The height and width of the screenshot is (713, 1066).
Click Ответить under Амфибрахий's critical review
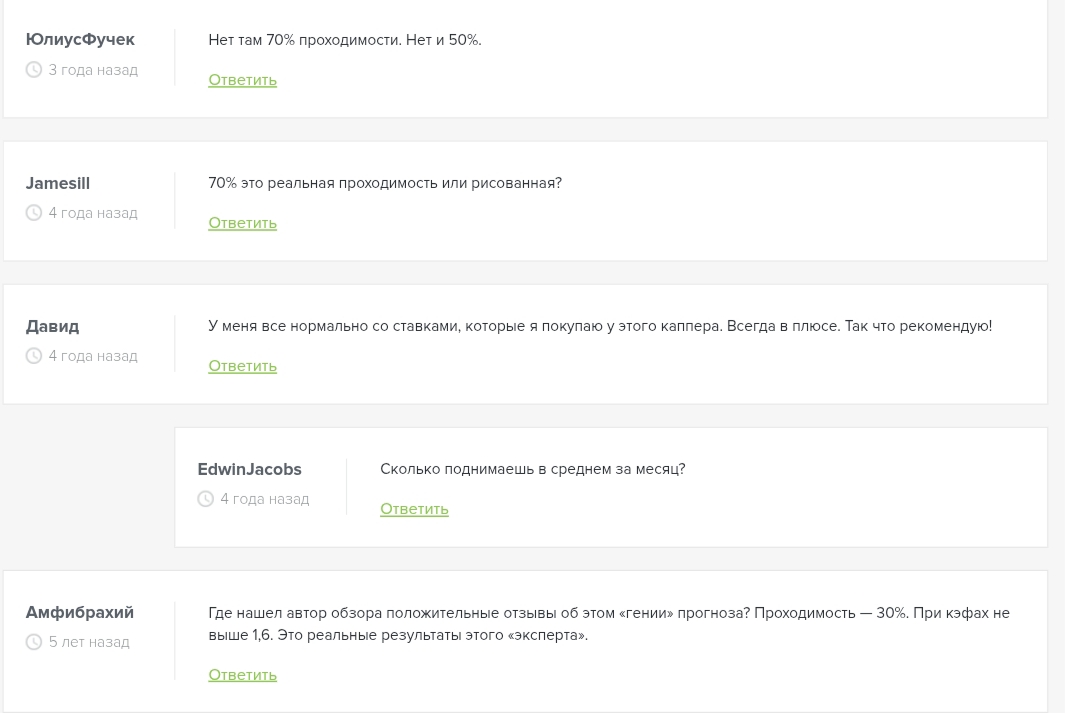click(242, 674)
